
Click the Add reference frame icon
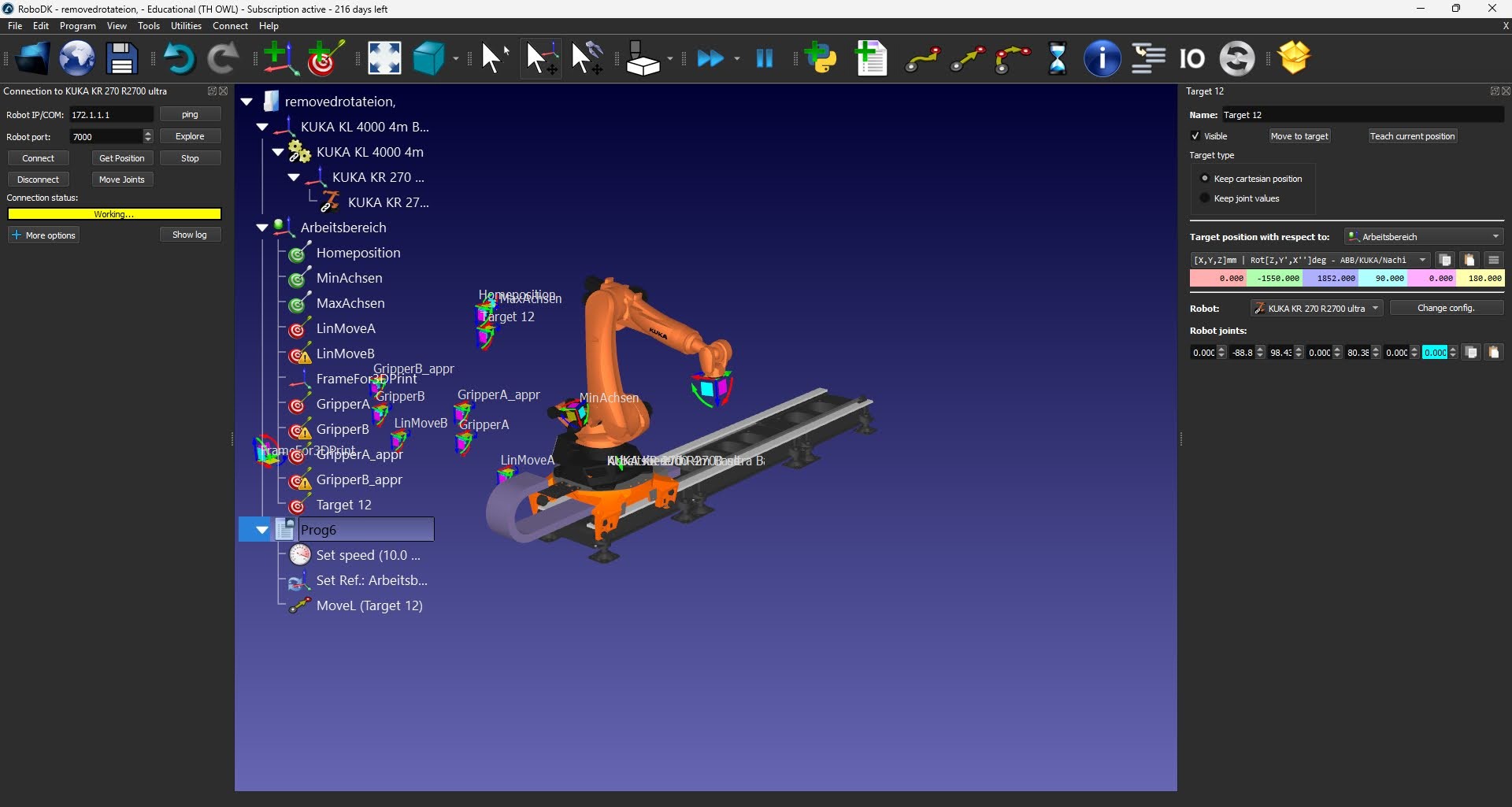pyautogui.click(x=279, y=59)
